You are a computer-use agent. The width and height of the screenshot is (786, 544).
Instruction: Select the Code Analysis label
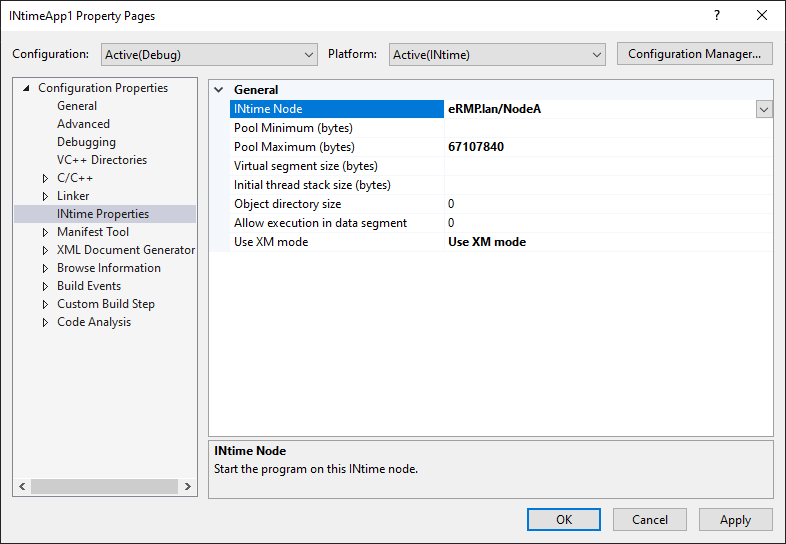[94, 322]
